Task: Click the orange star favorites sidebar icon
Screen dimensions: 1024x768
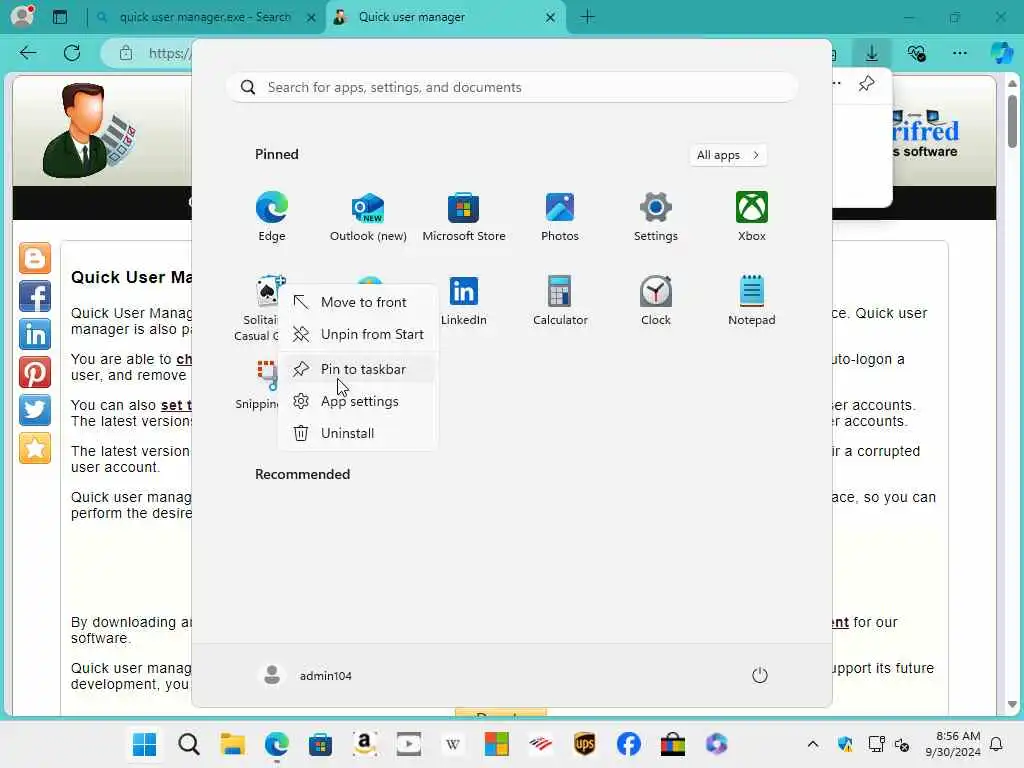Action: pos(35,448)
